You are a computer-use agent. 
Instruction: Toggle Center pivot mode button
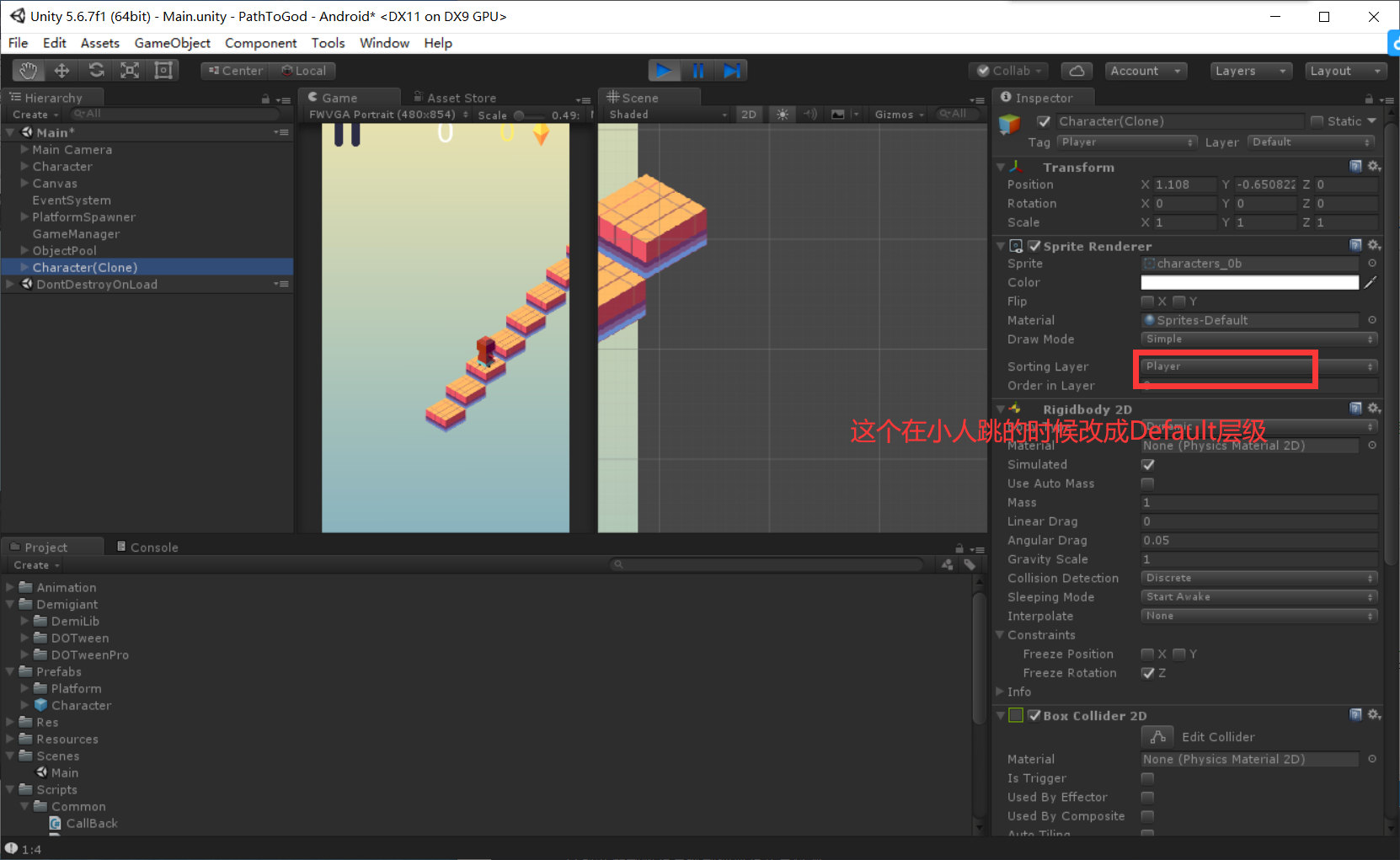(235, 71)
